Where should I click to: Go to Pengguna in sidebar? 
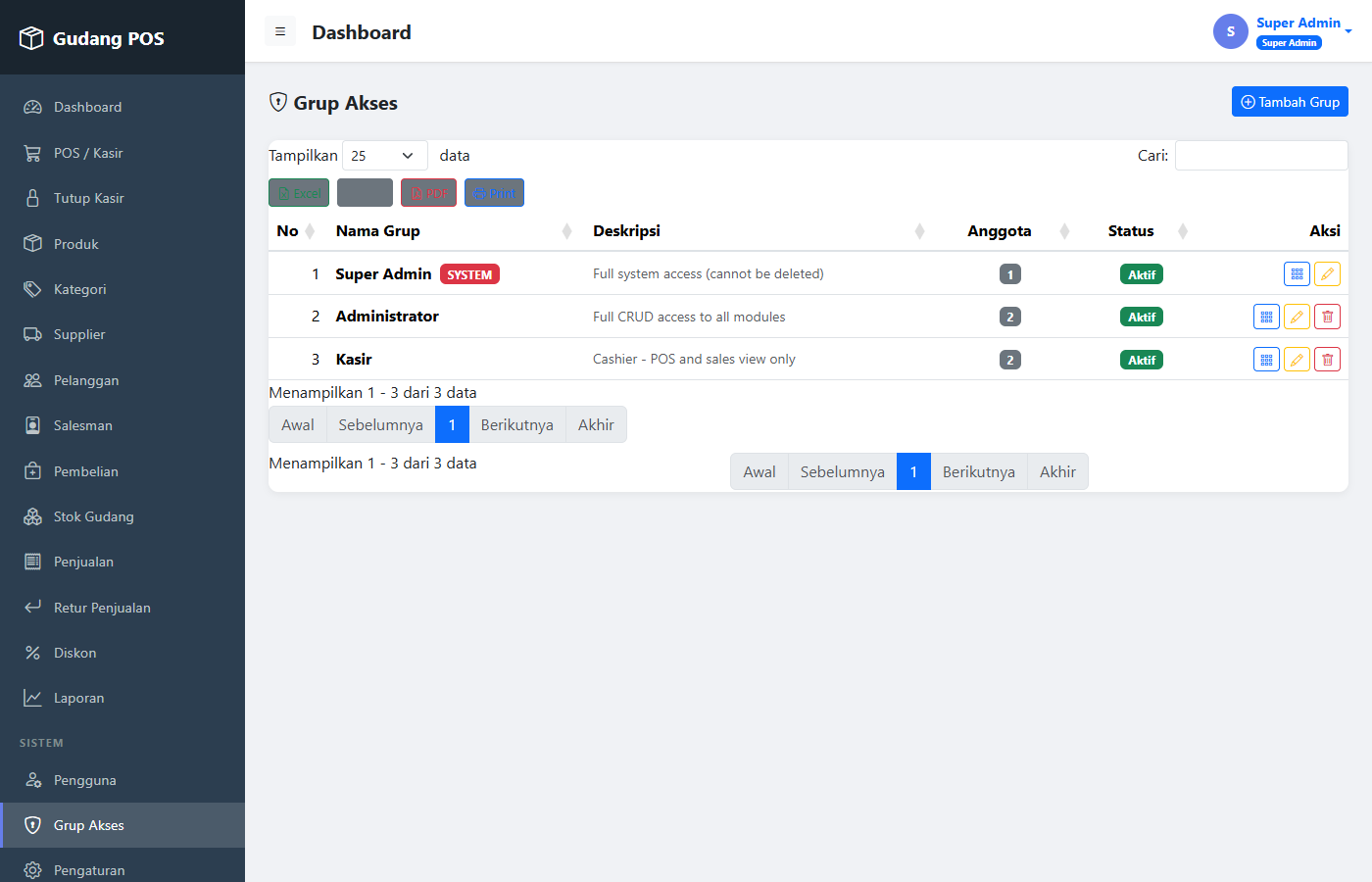pyautogui.click(x=122, y=780)
